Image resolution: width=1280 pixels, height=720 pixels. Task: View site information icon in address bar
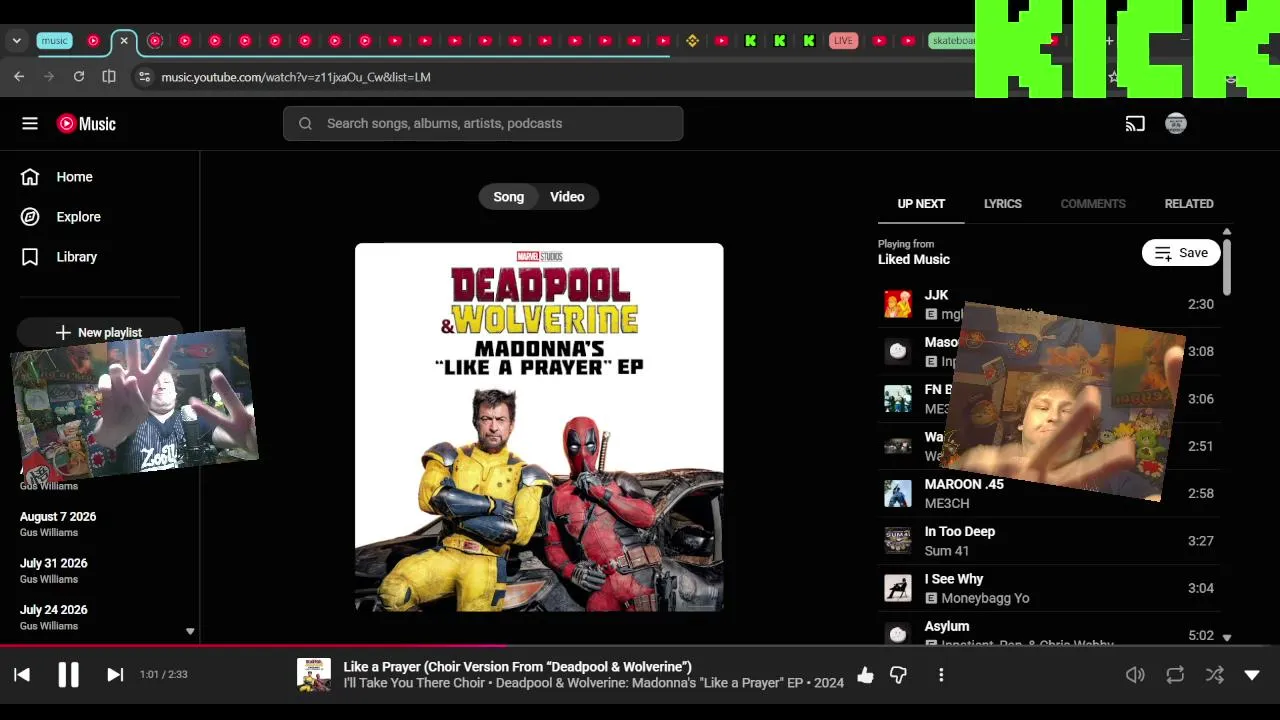click(144, 77)
